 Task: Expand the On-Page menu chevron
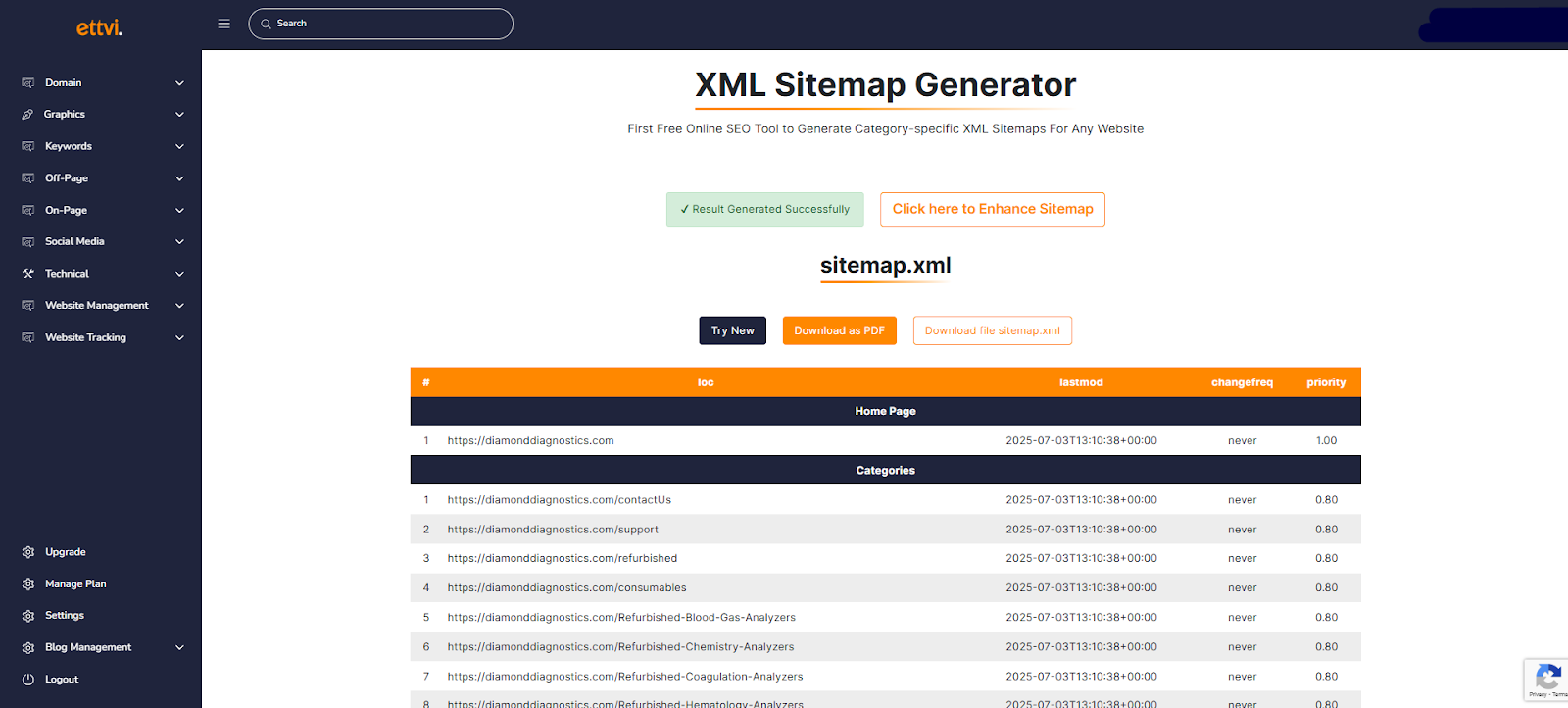tap(179, 210)
